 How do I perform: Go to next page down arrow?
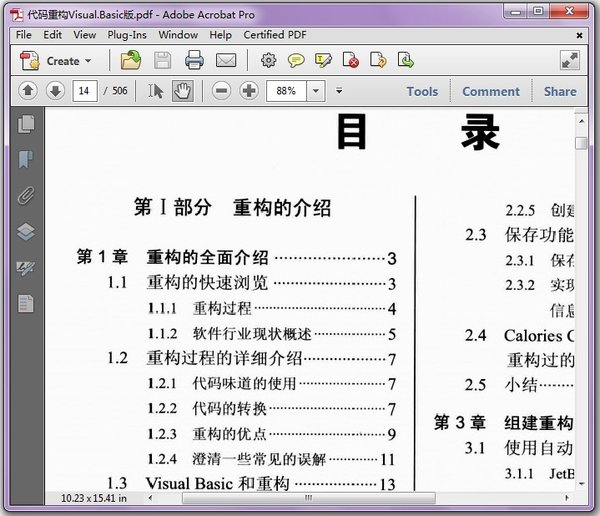[55, 91]
